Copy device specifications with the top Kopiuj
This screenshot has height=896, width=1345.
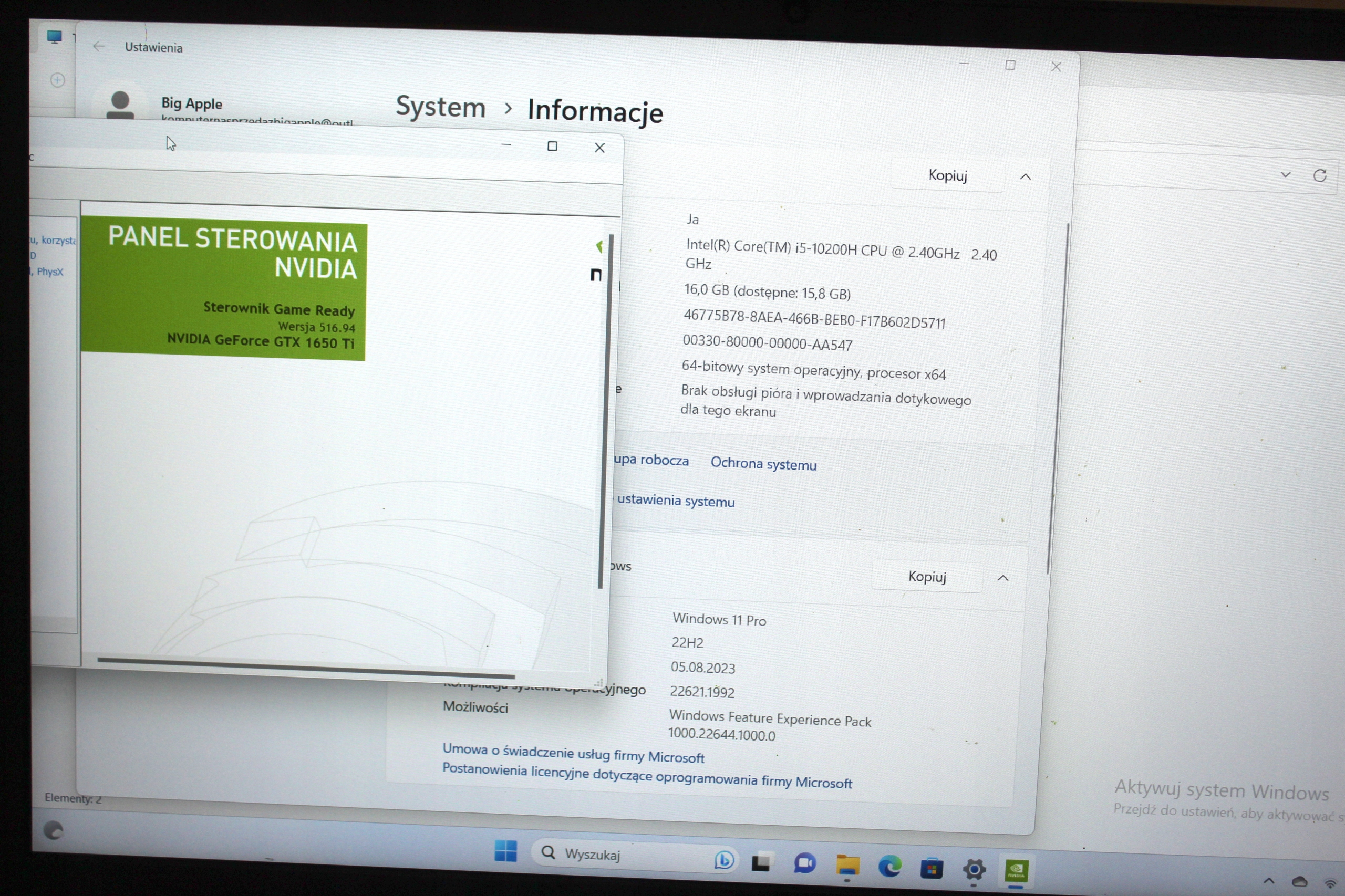[947, 175]
